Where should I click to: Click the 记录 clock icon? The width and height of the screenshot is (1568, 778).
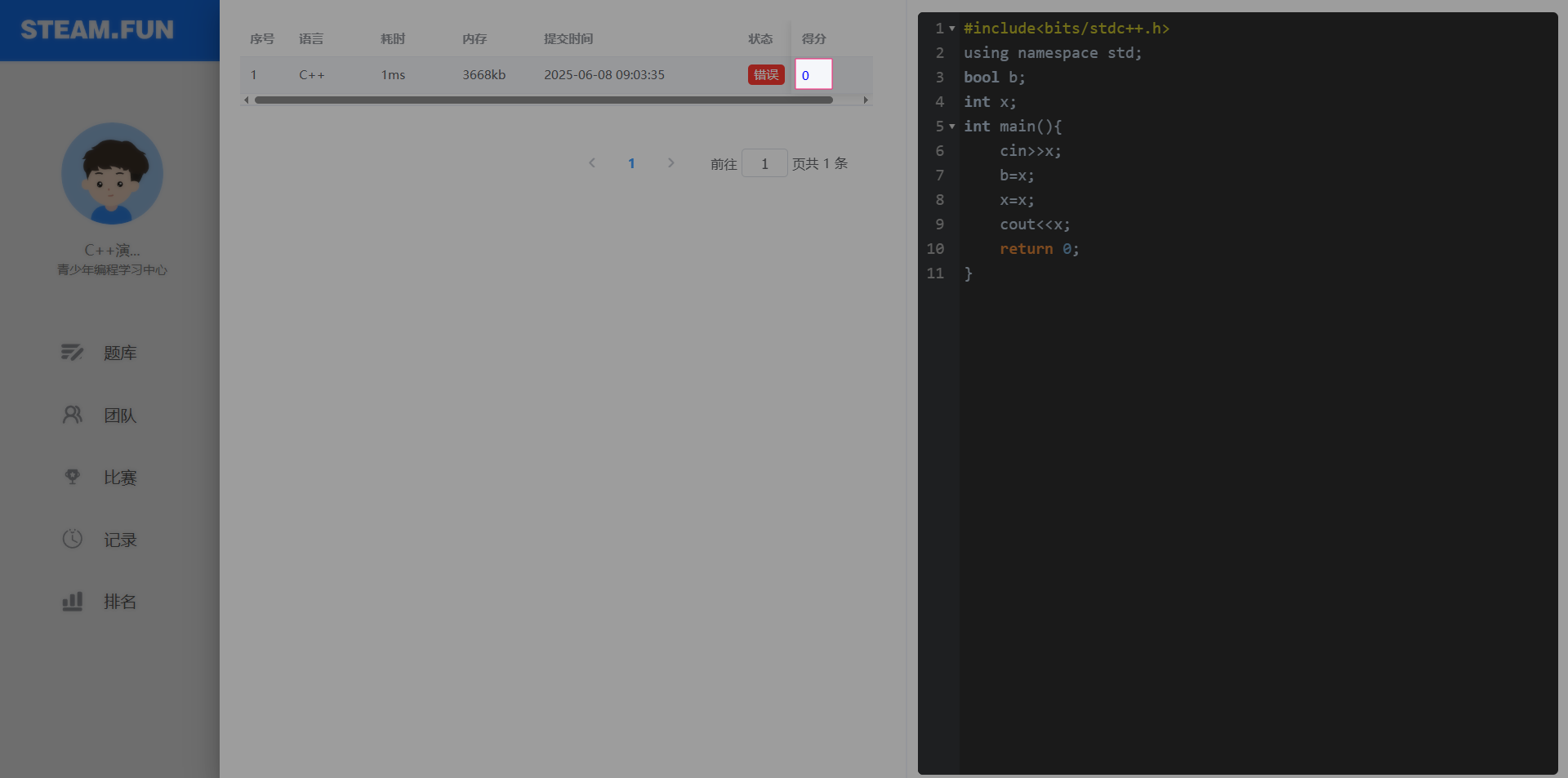(x=72, y=539)
